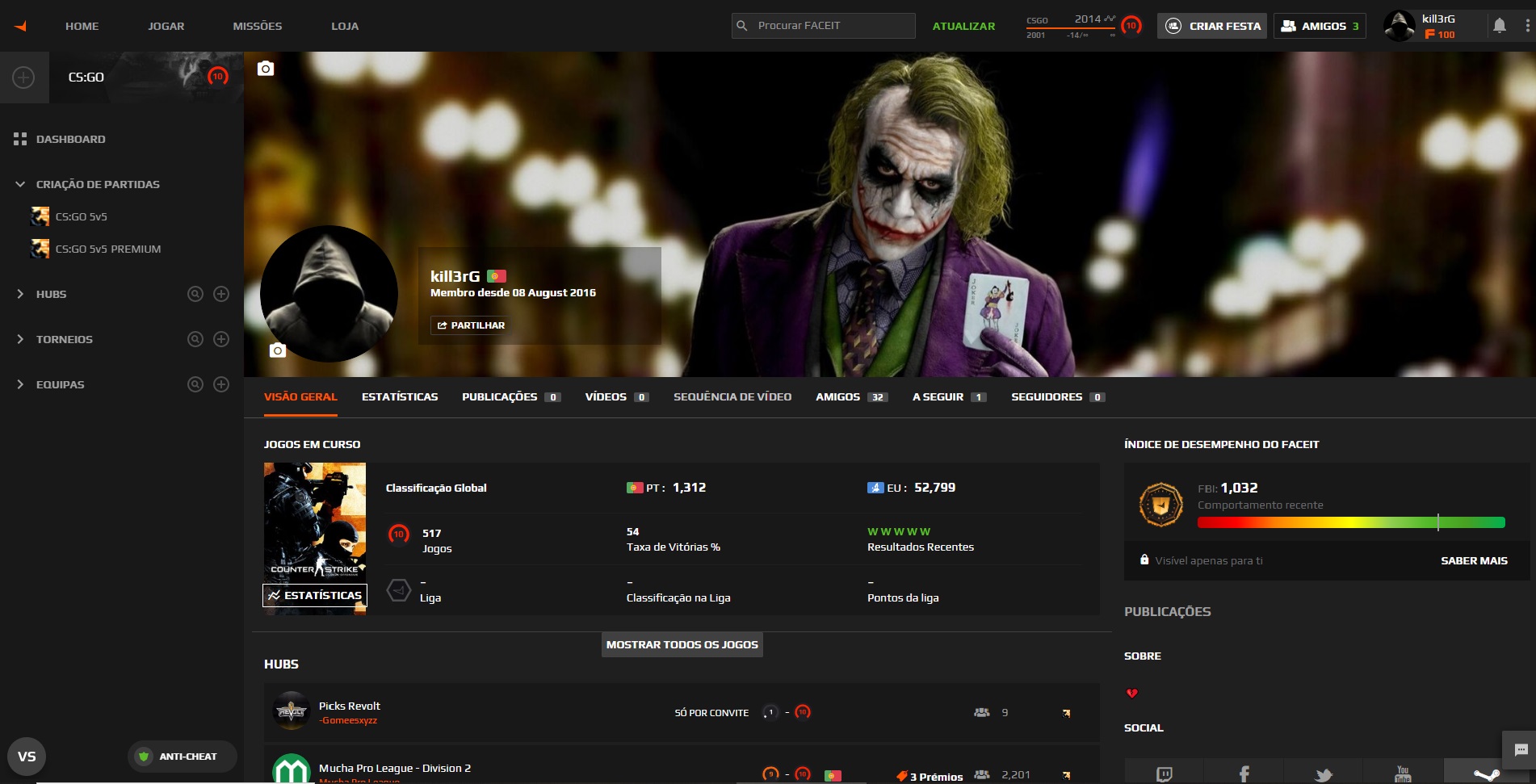The height and width of the screenshot is (784, 1536).
Task: Open Picks Revolt hub arrow icon
Action: point(1066,713)
